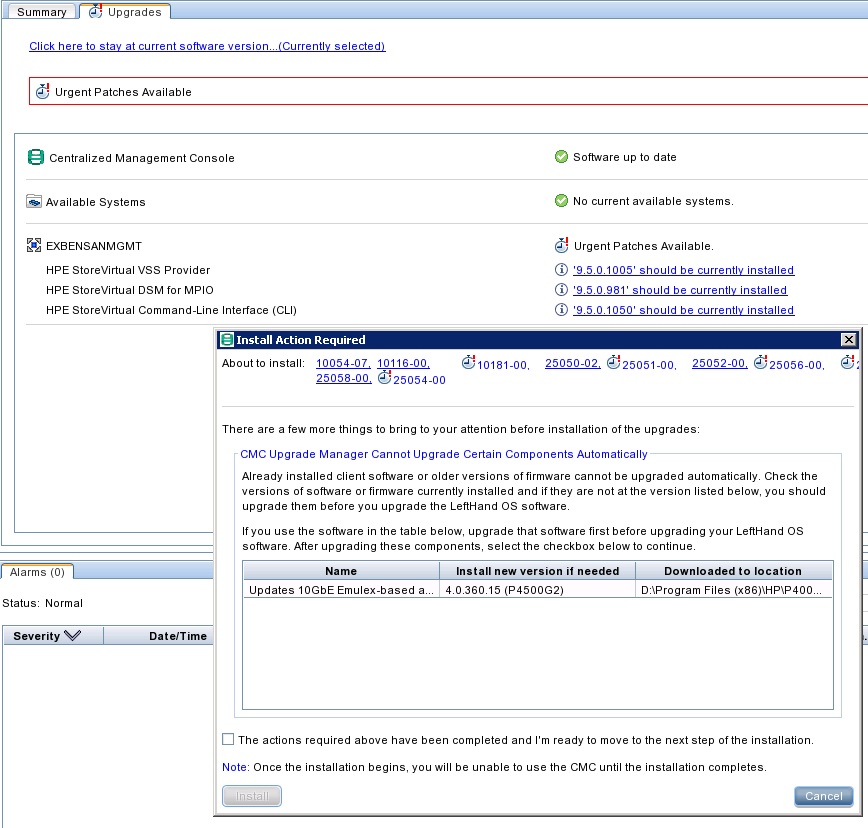
Task: Click the Install button
Action: 252,796
